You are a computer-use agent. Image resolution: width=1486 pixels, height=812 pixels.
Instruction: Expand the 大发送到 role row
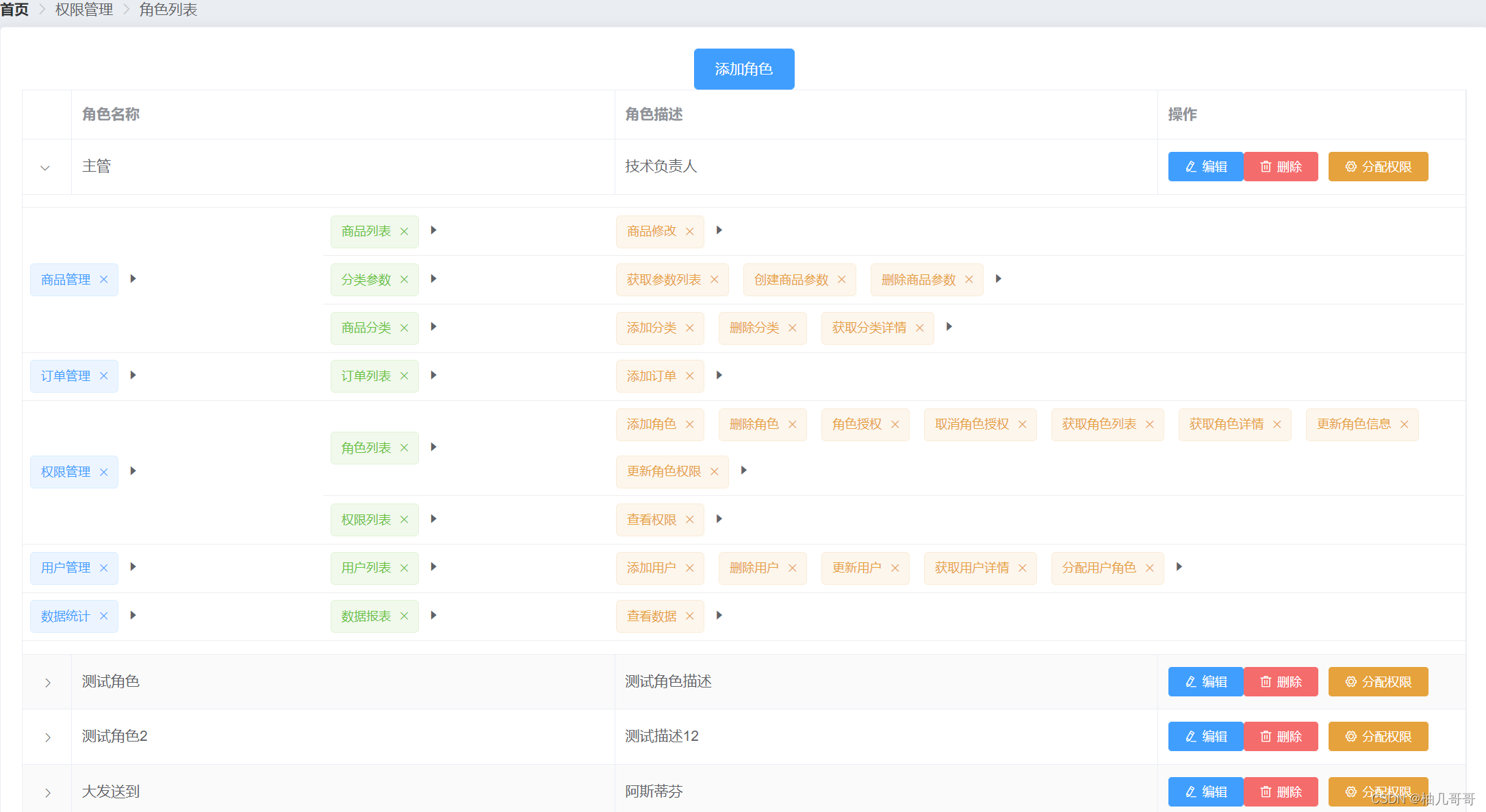pyautogui.click(x=47, y=792)
